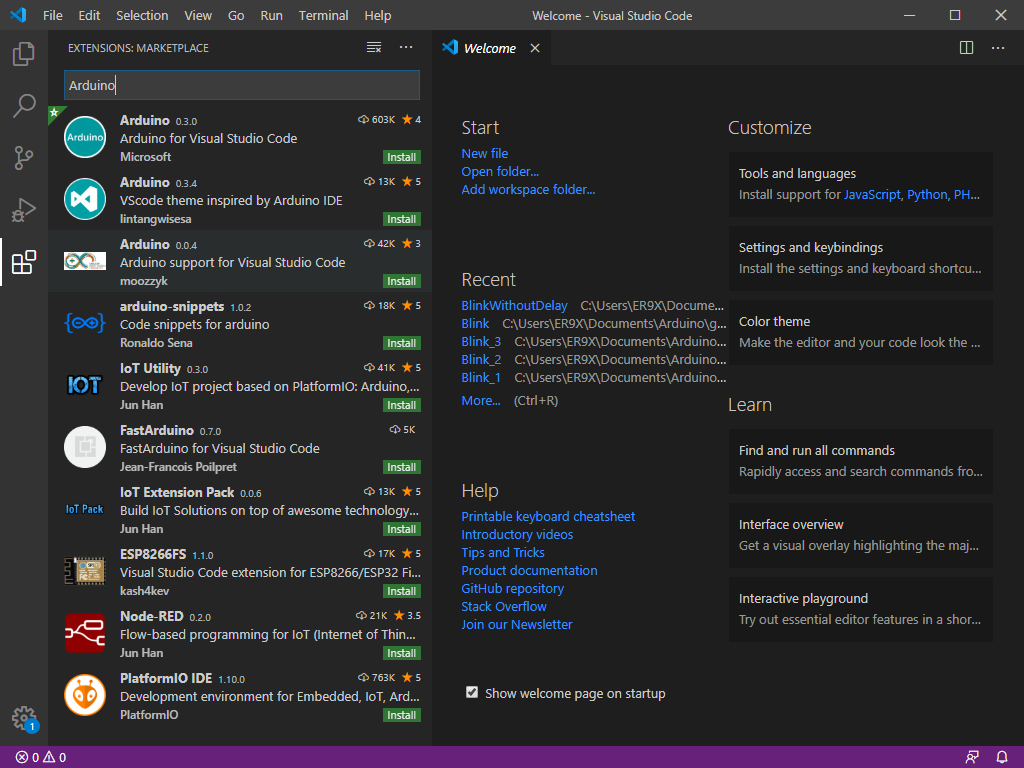Install the Microsoft Arduino extension
This screenshot has width=1024, height=768.
[x=402, y=157]
